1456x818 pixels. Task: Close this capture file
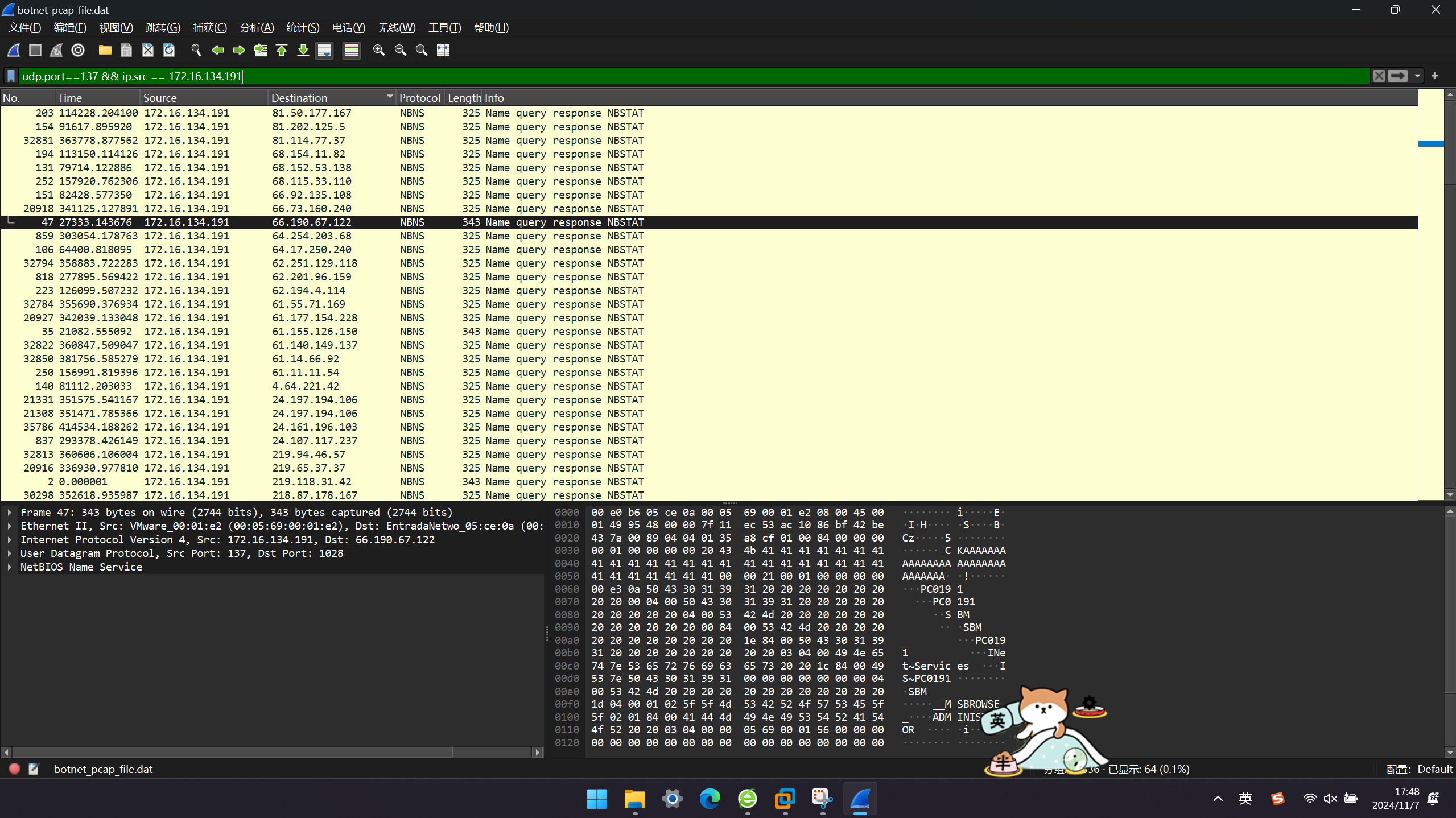pyautogui.click(x=148, y=50)
